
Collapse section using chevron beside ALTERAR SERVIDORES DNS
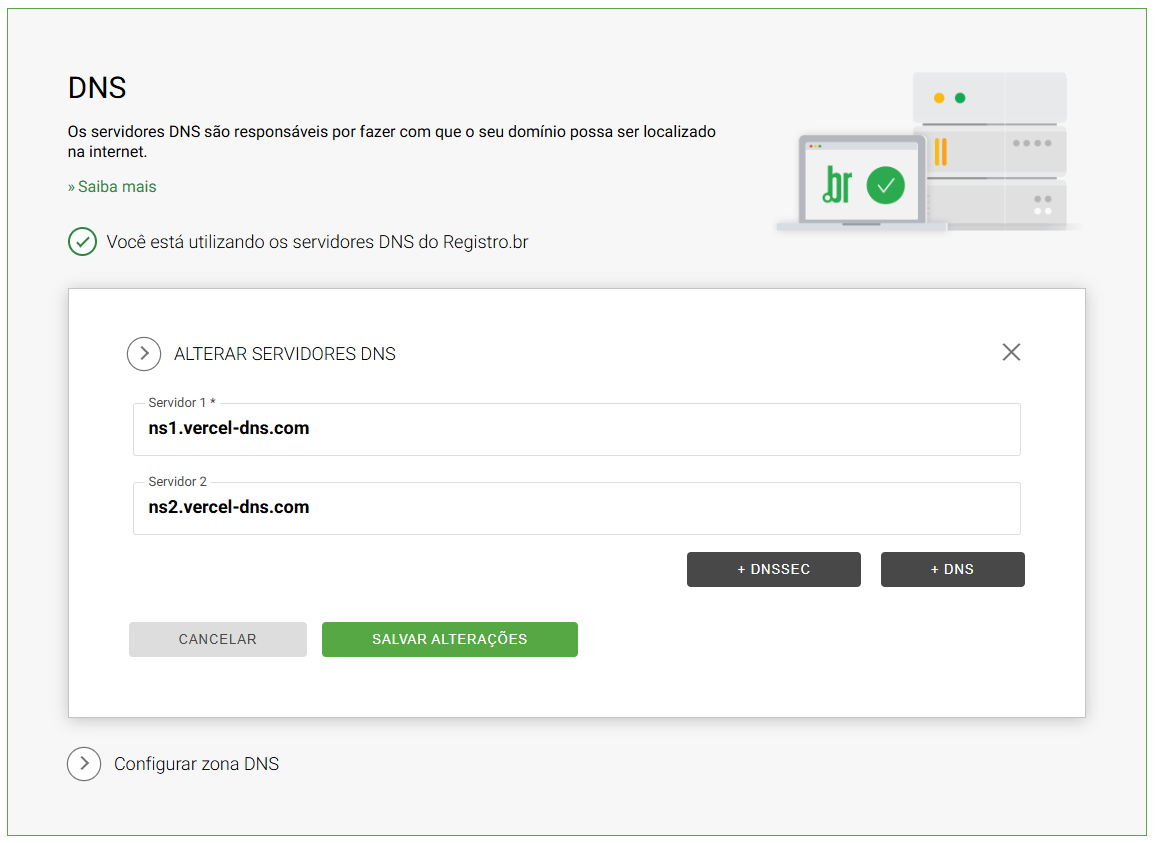click(x=144, y=354)
